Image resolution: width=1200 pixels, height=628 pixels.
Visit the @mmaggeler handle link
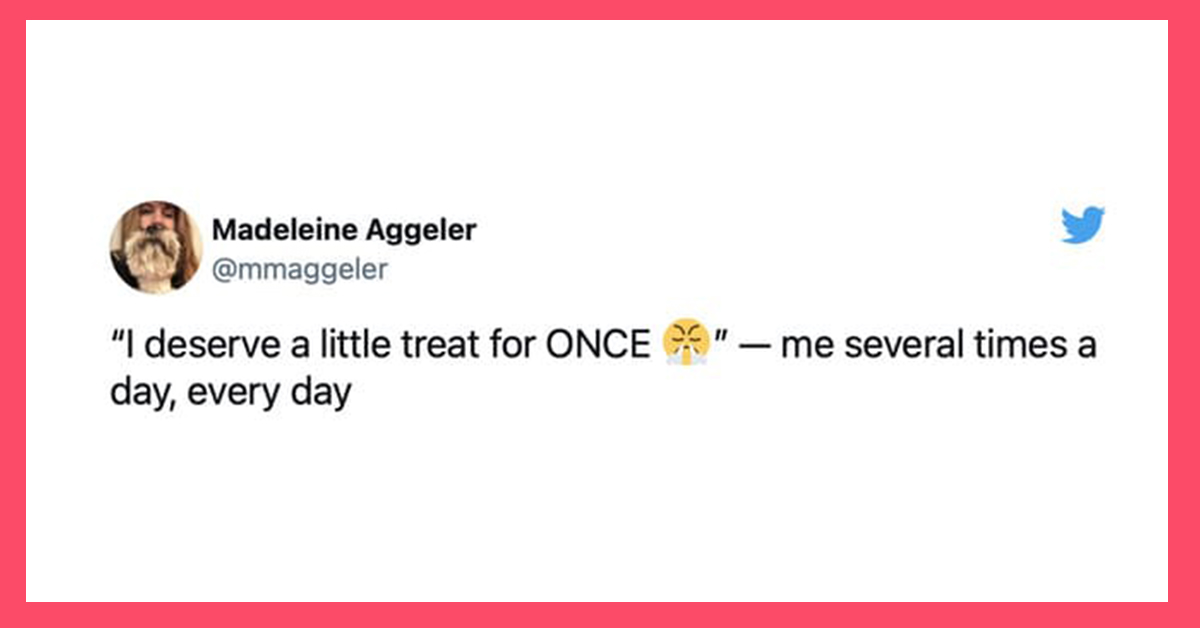tap(299, 268)
